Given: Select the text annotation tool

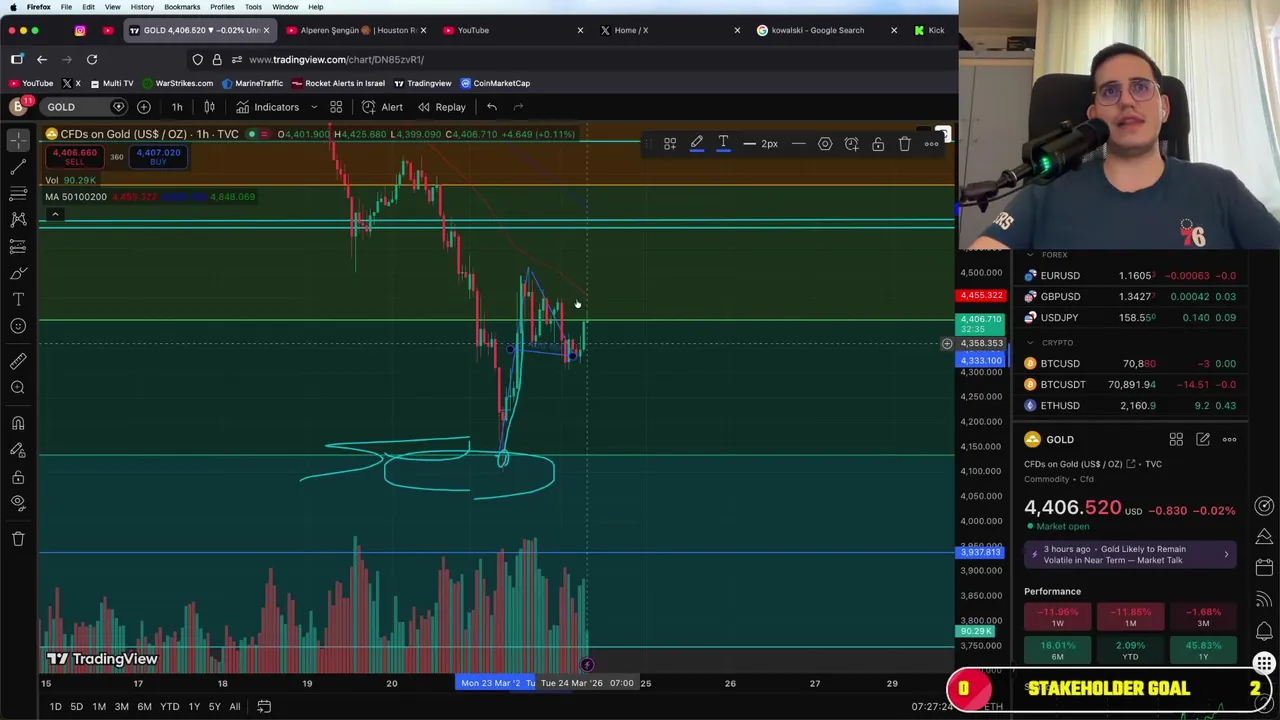Looking at the screenshot, I should point(18,299).
